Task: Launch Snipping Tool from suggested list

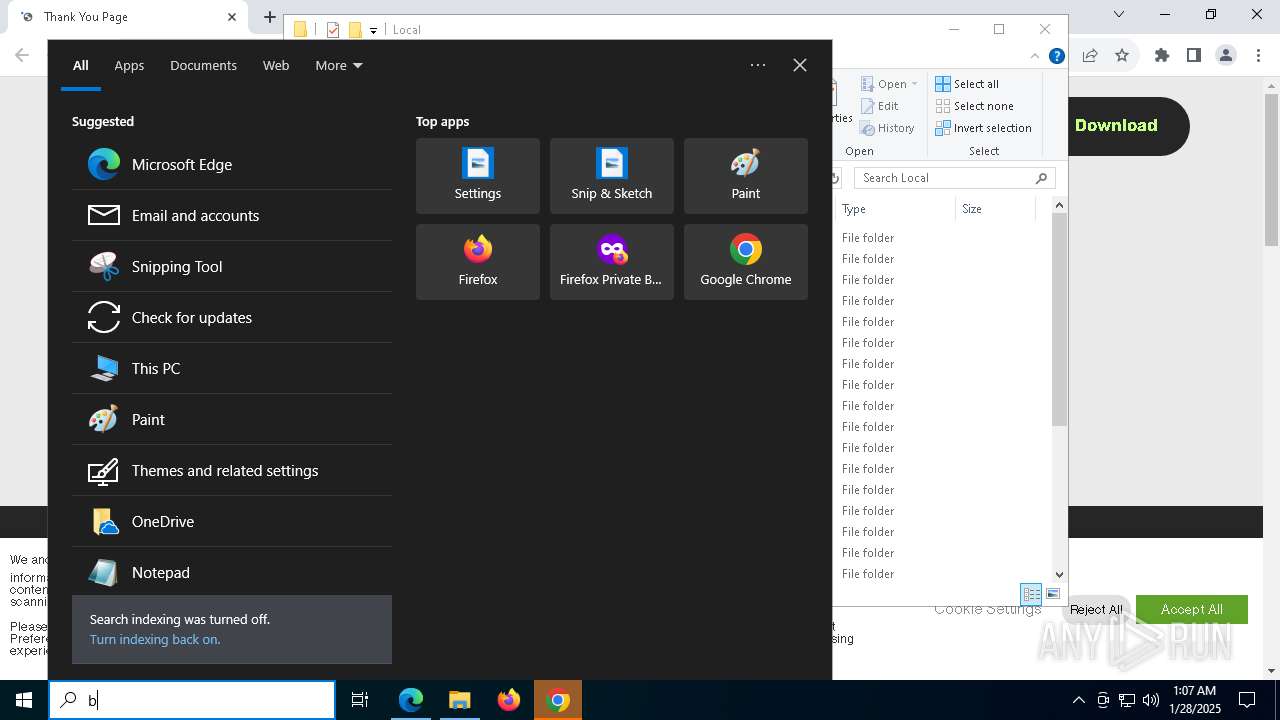Action: tap(232, 266)
